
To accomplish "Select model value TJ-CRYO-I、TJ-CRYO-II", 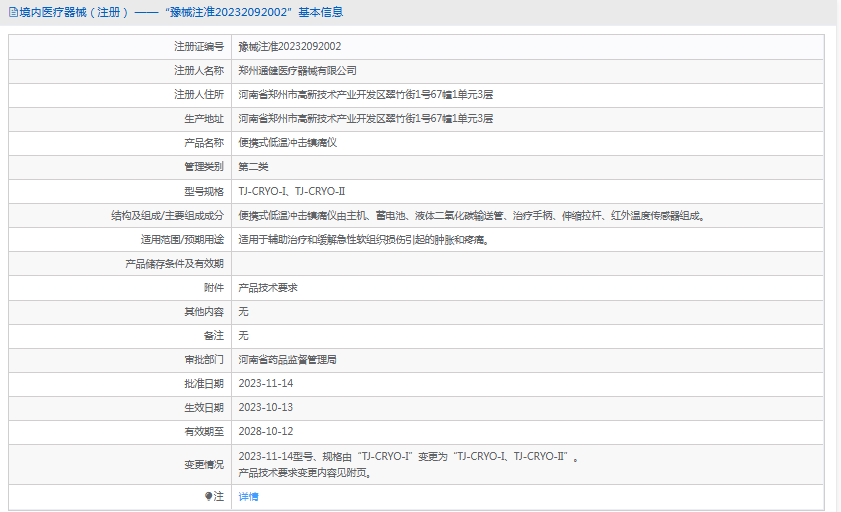I will 292,191.
